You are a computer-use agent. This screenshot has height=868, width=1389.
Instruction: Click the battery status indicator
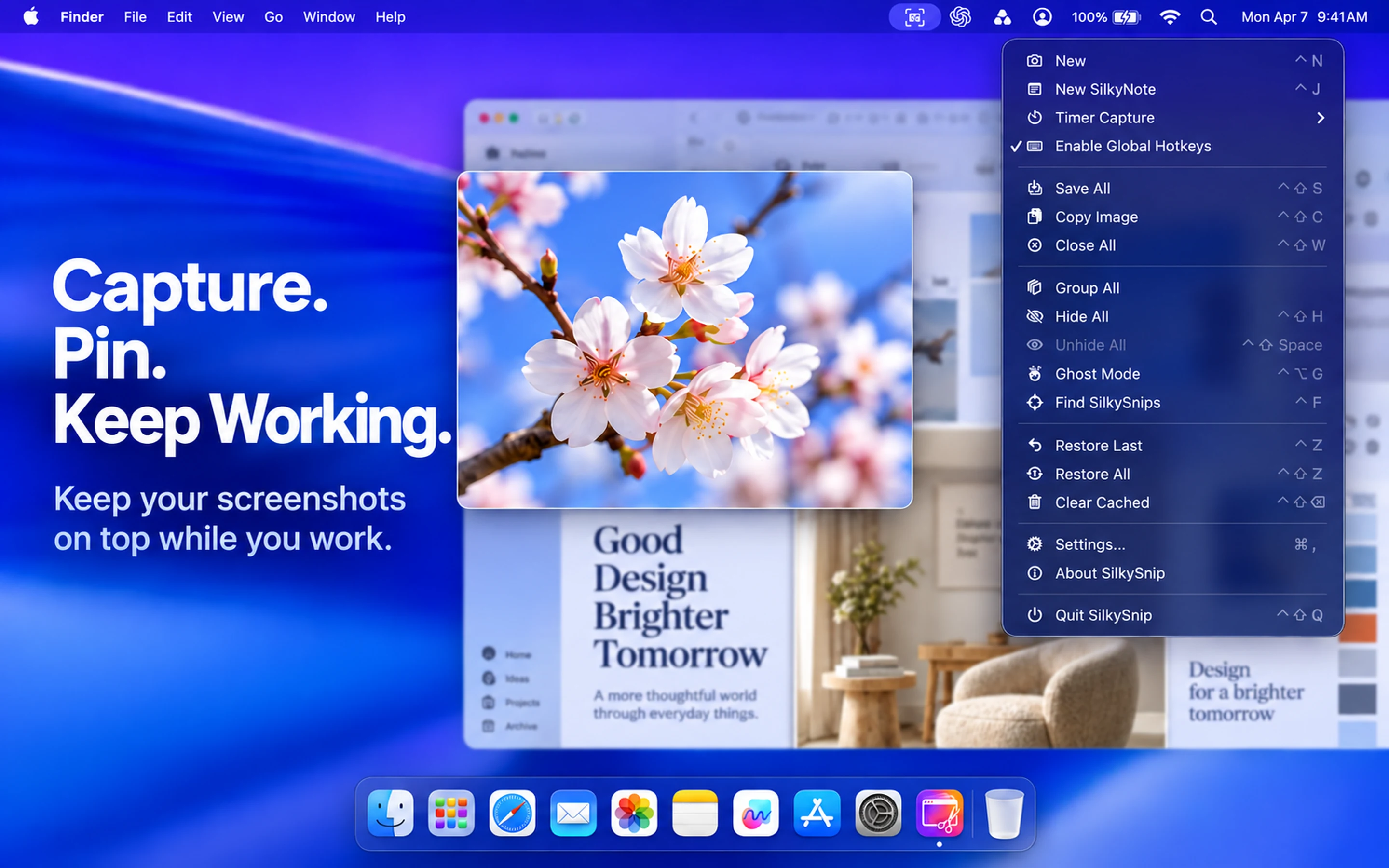click(x=1106, y=17)
